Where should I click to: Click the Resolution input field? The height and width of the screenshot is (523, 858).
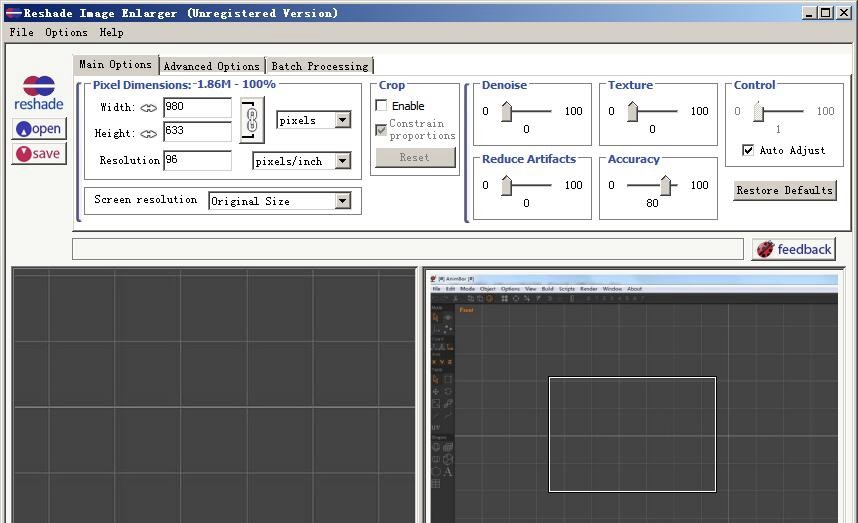tap(198, 160)
